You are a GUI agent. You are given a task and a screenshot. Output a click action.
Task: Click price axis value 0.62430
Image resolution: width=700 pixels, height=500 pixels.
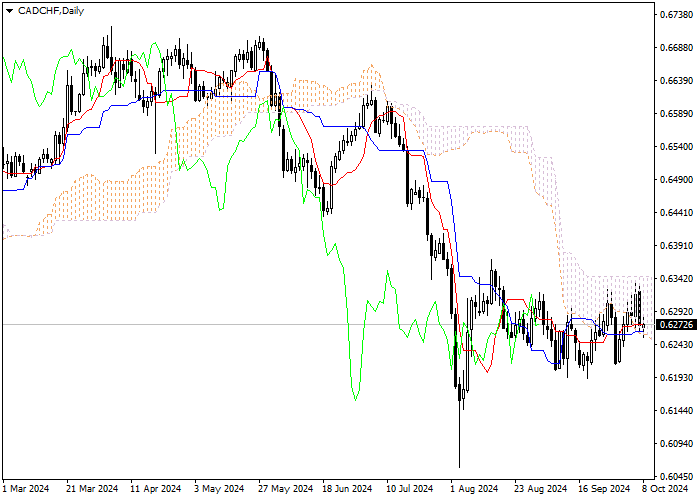pos(677,345)
